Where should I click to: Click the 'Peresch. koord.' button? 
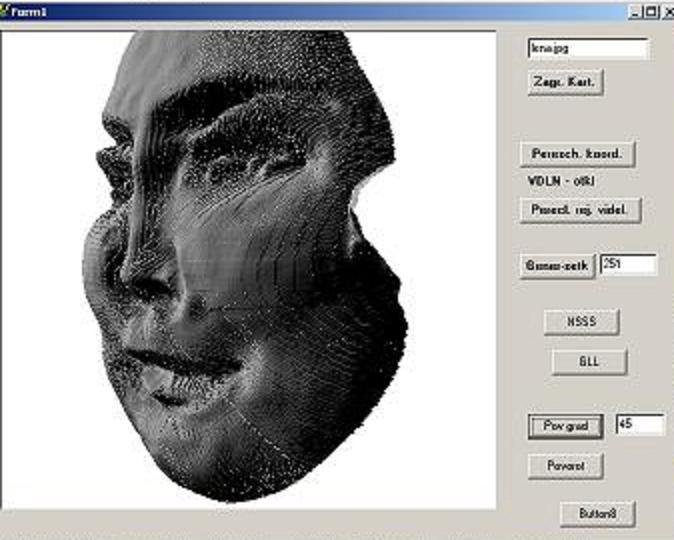577,154
